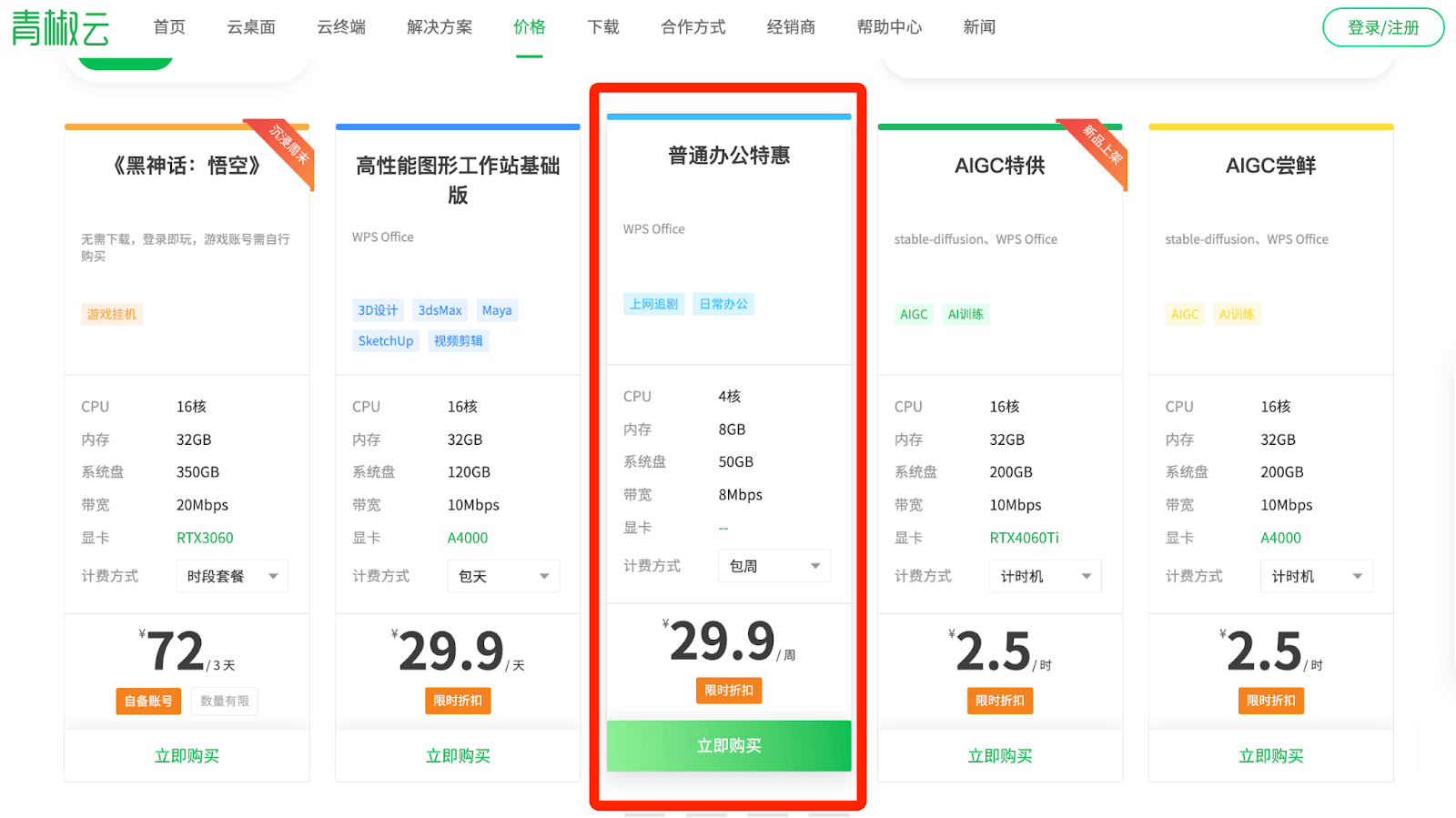Image resolution: width=1456 pixels, height=818 pixels.
Task: Click the 自备账号 badge
Action: pyautogui.click(x=148, y=702)
